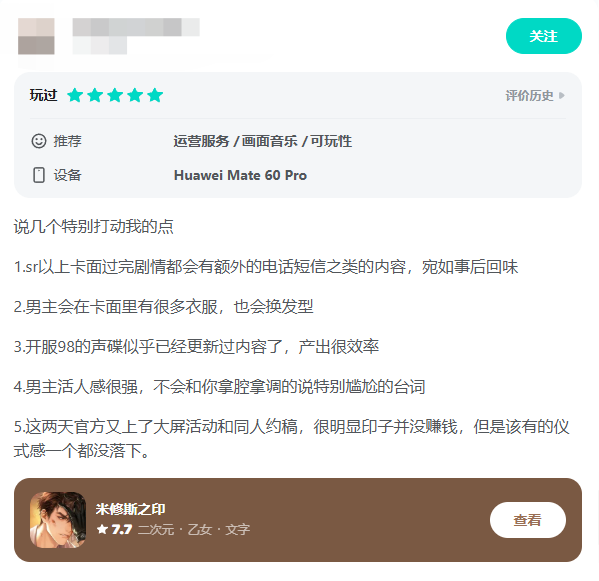The image size is (599, 581).
Task: Open the 米修斯之印 game title
Action: pos(131,509)
